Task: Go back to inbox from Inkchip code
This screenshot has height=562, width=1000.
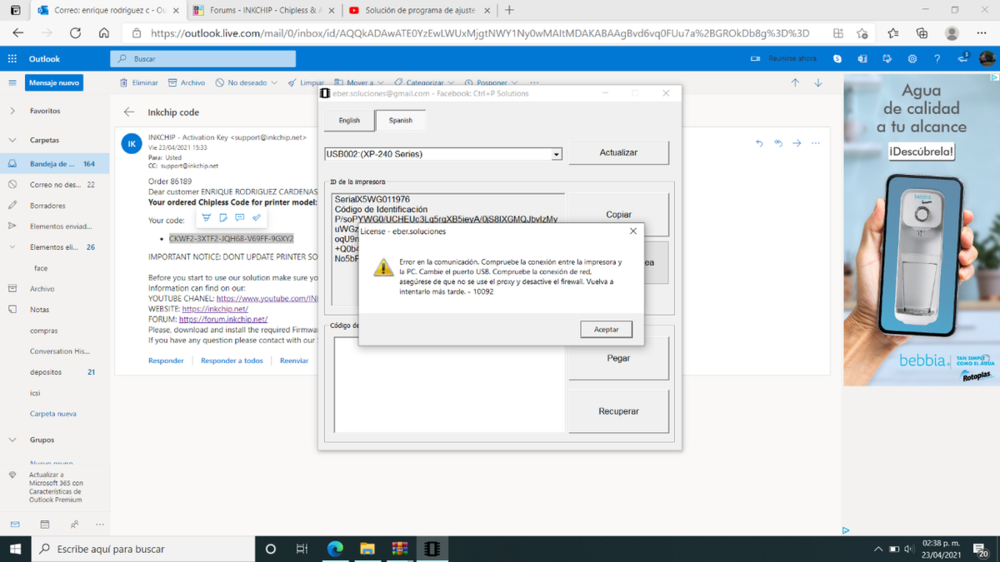Action: click(129, 112)
